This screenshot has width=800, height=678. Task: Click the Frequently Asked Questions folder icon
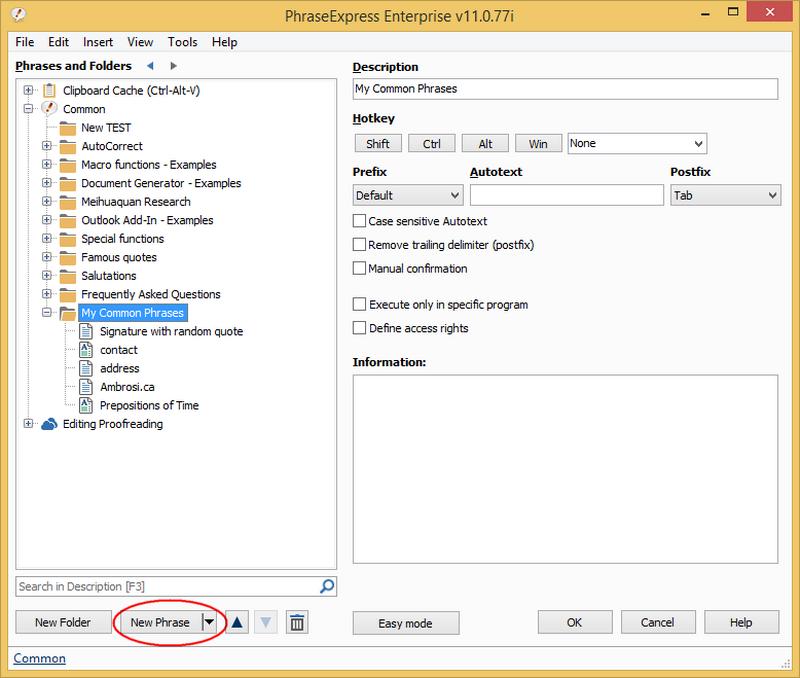[68, 294]
